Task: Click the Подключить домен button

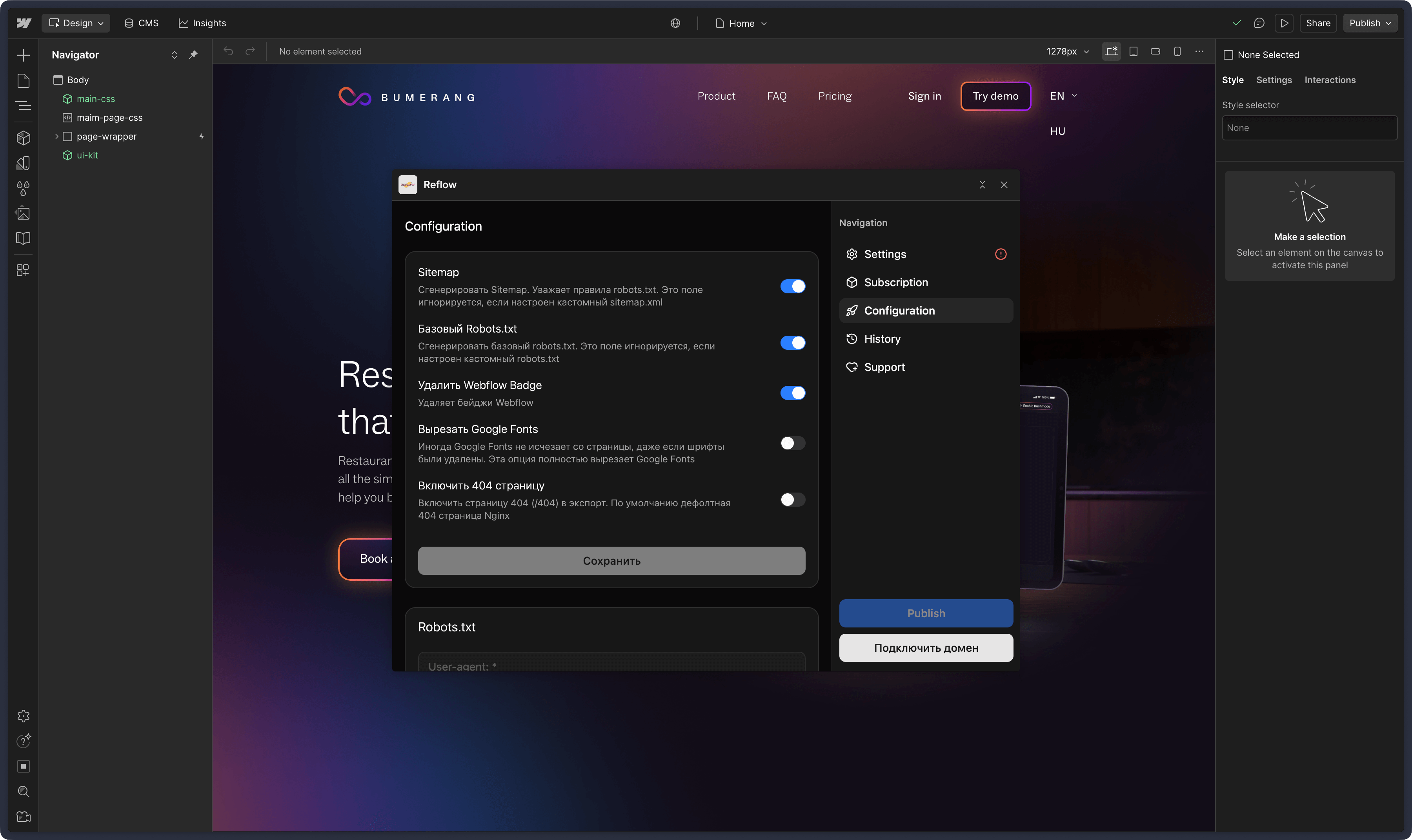Action: click(926, 647)
